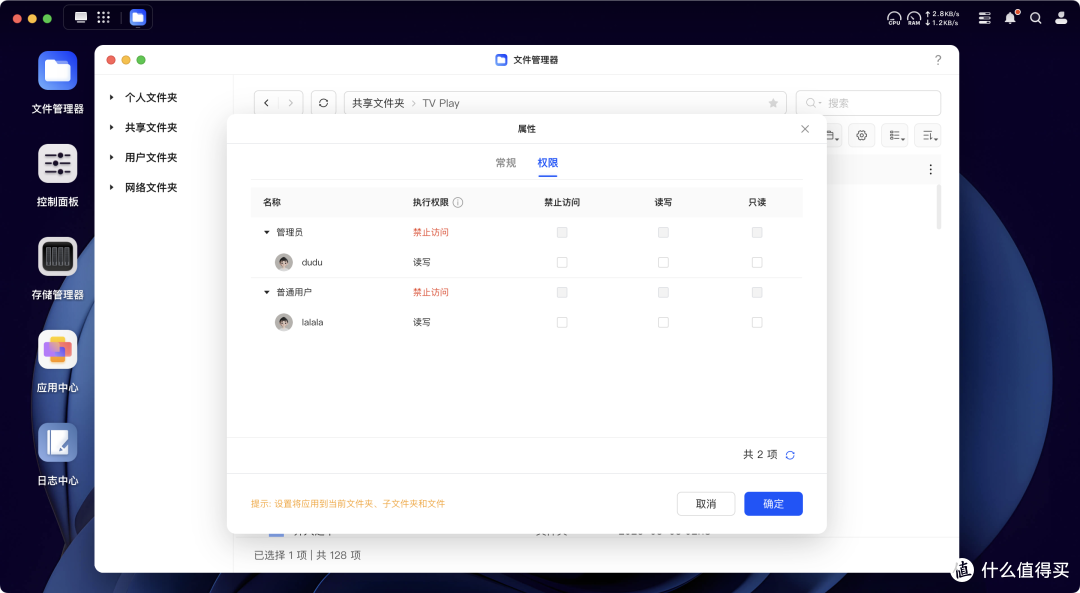Confirm with the 确定 button

tap(773, 503)
